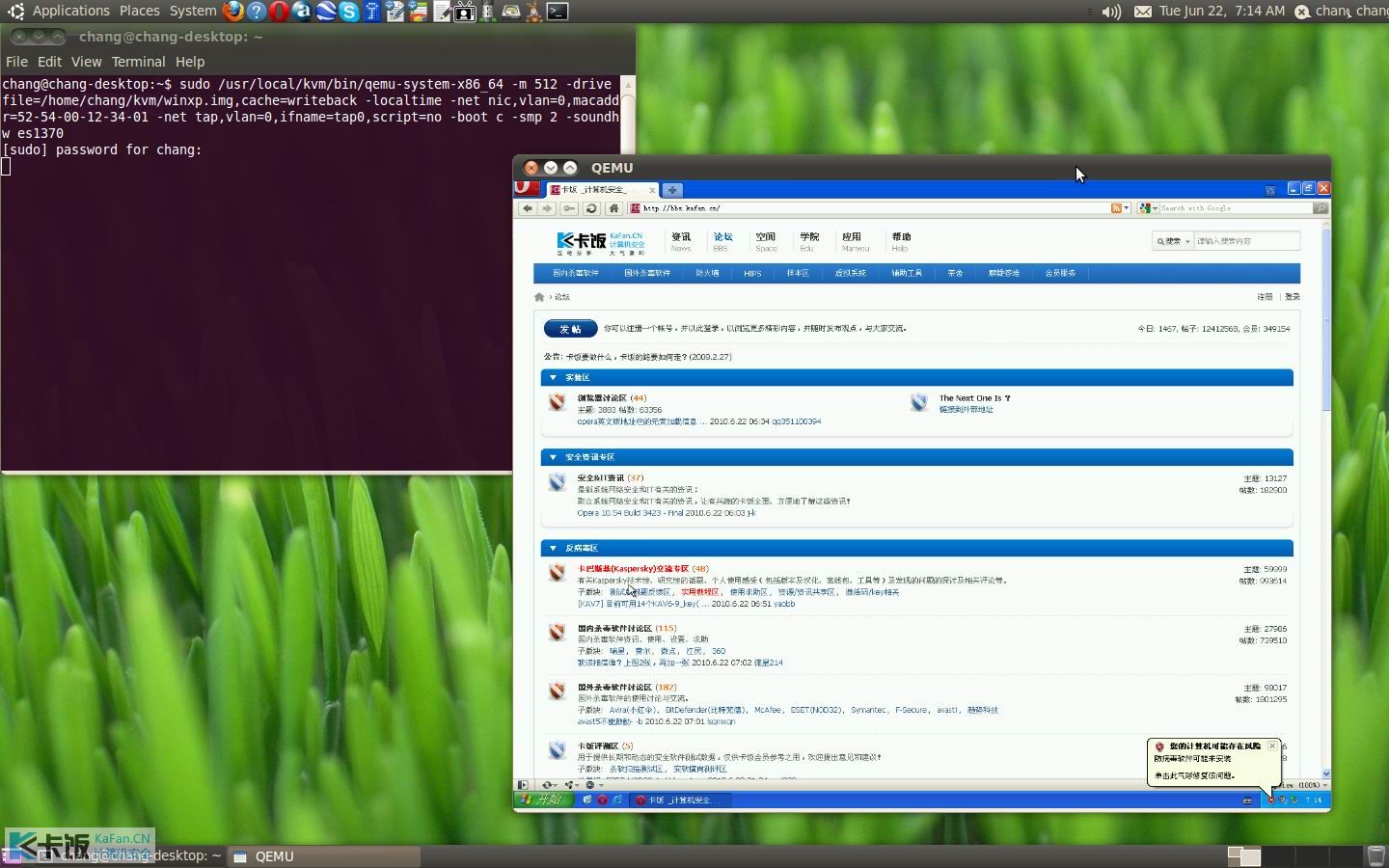Open the Help launcher in top panel
This screenshot has height=868, width=1389.
click(256, 12)
